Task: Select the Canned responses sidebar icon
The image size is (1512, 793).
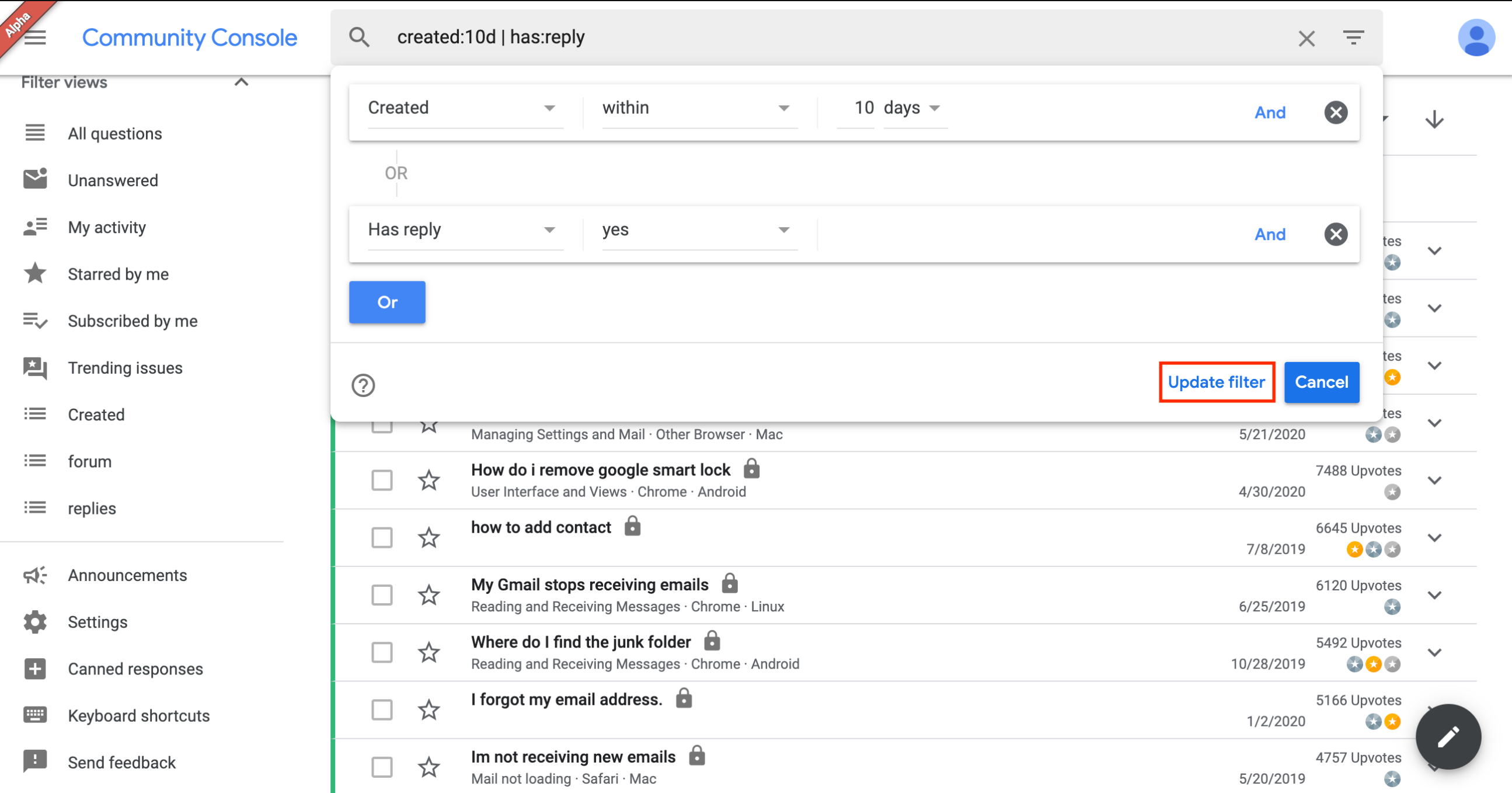Action: [34, 669]
